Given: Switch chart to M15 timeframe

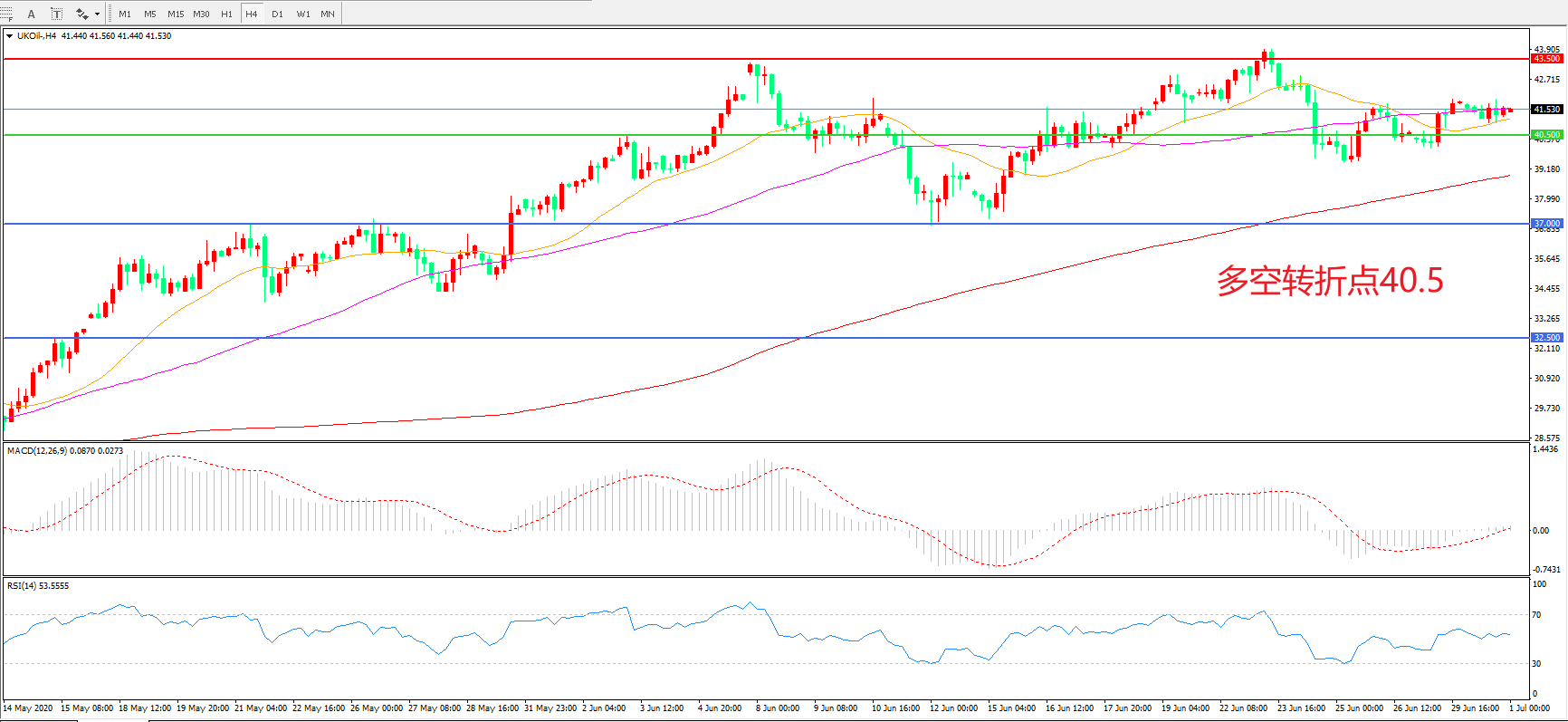Looking at the screenshot, I should coord(176,14).
